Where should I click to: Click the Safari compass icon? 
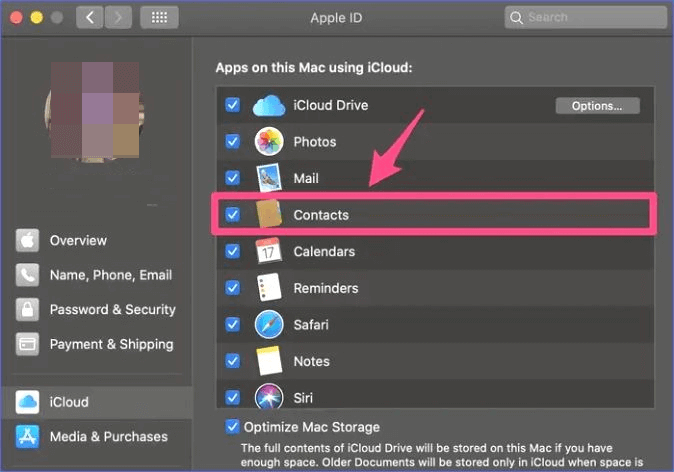(269, 324)
